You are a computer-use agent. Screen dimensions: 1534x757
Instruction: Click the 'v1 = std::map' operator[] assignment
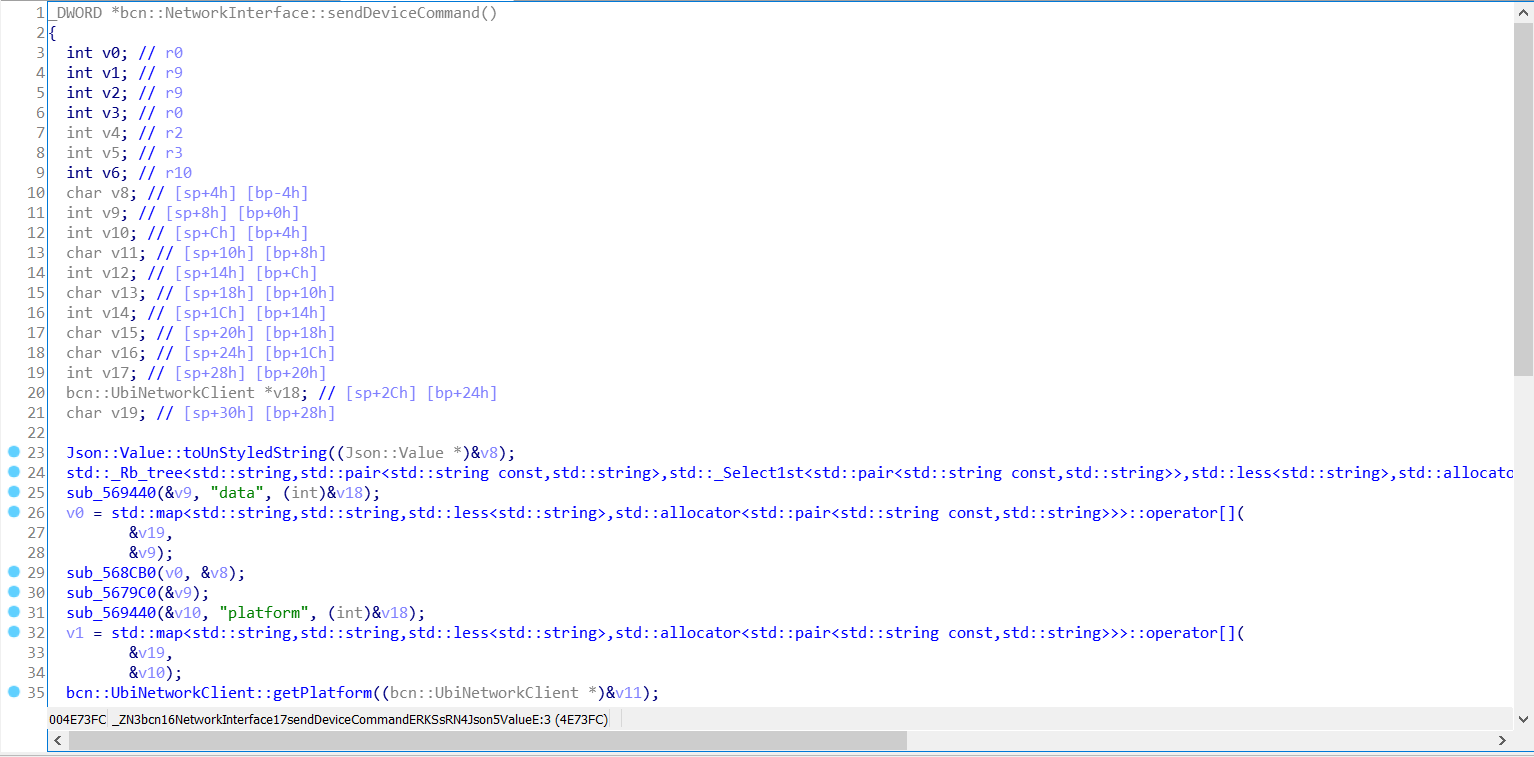tap(655, 633)
